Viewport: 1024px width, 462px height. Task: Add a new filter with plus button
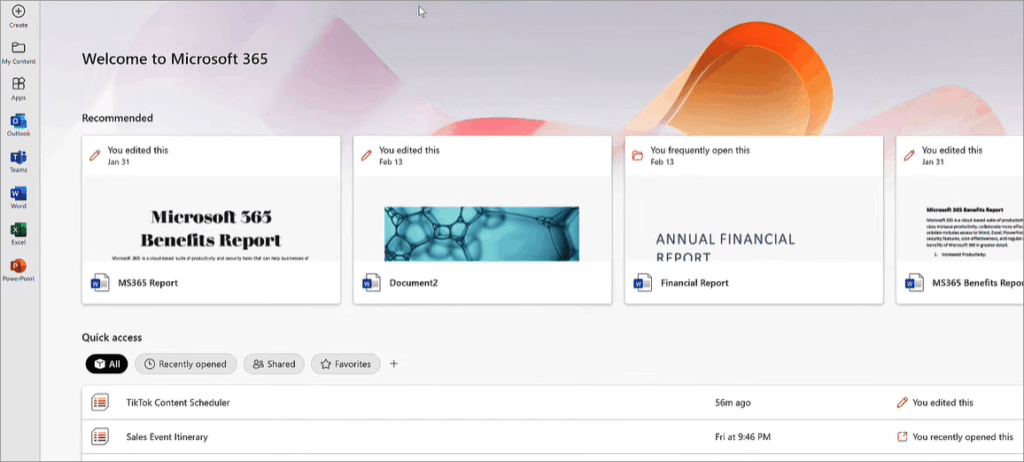pos(394,364)
